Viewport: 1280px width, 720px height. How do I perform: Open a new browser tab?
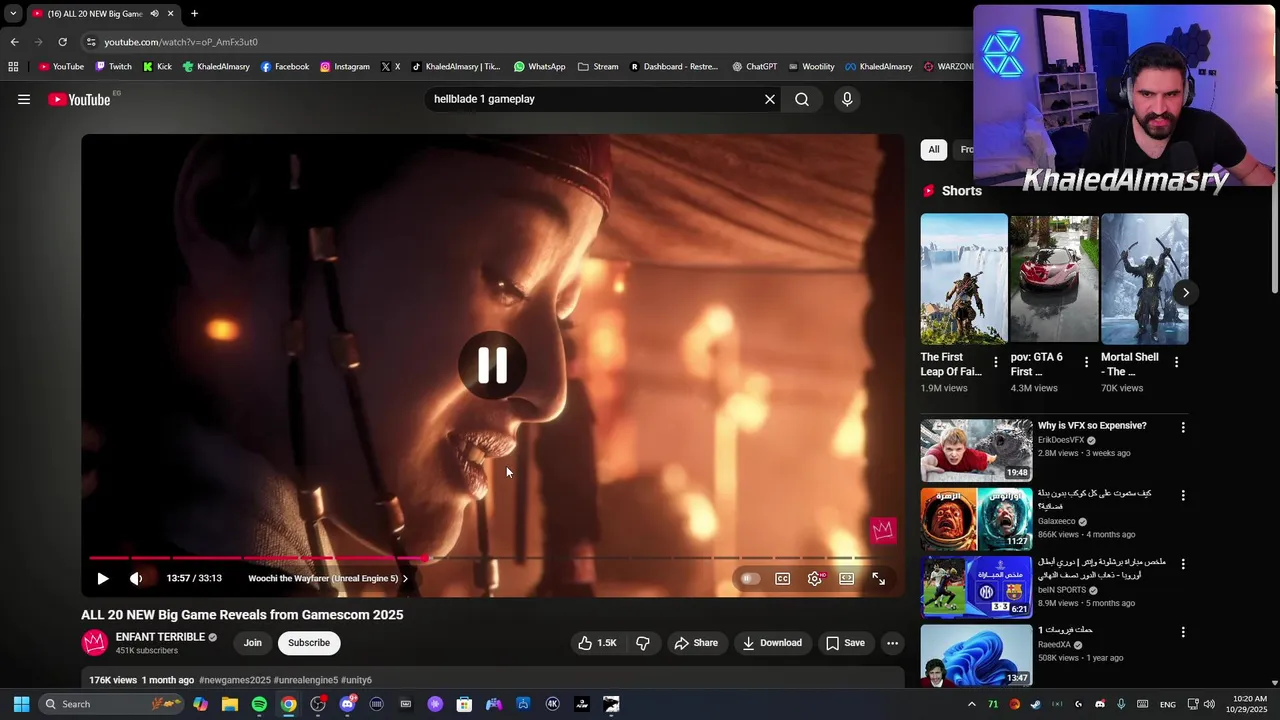(x=194, y=14)
